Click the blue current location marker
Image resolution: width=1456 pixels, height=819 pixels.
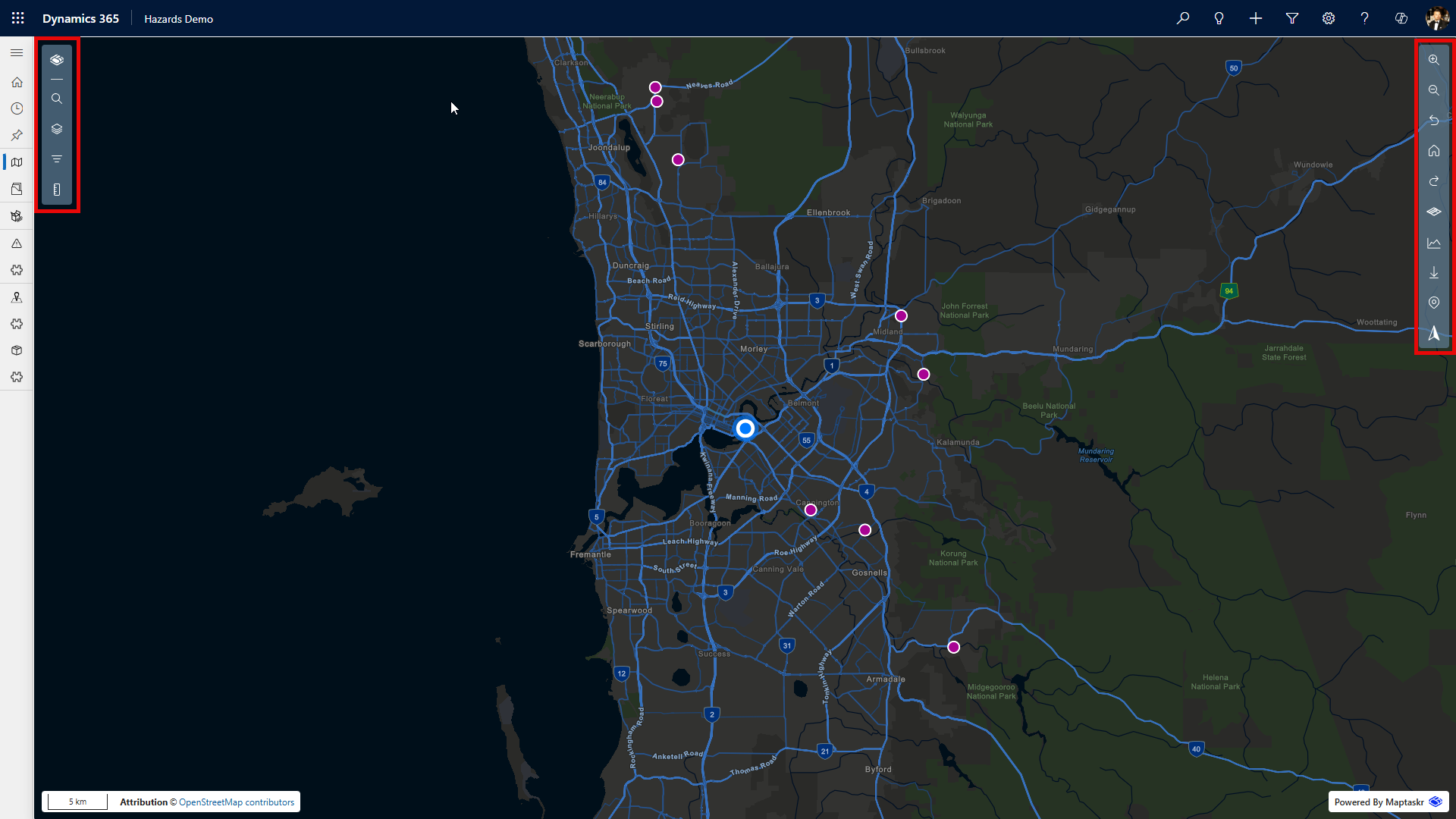pyautogui.click(x=745, y=428)
